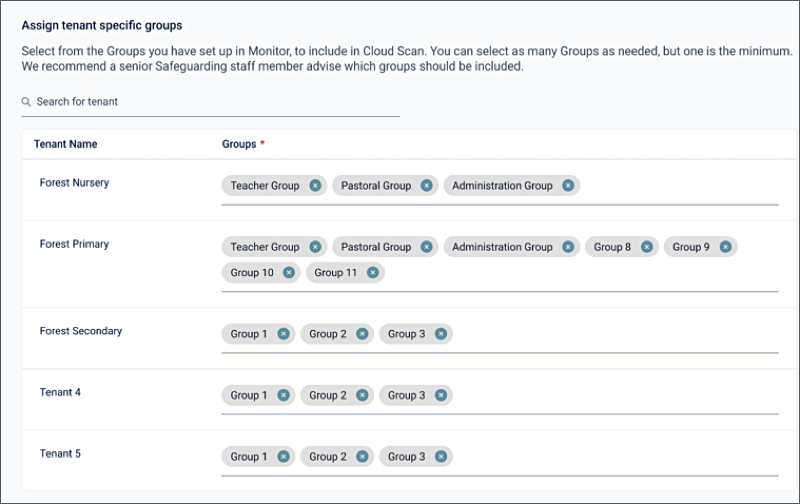Remove Group 2 from Tenant 5
The height and width of the screenshot is (504, 800).
(362, 456)
